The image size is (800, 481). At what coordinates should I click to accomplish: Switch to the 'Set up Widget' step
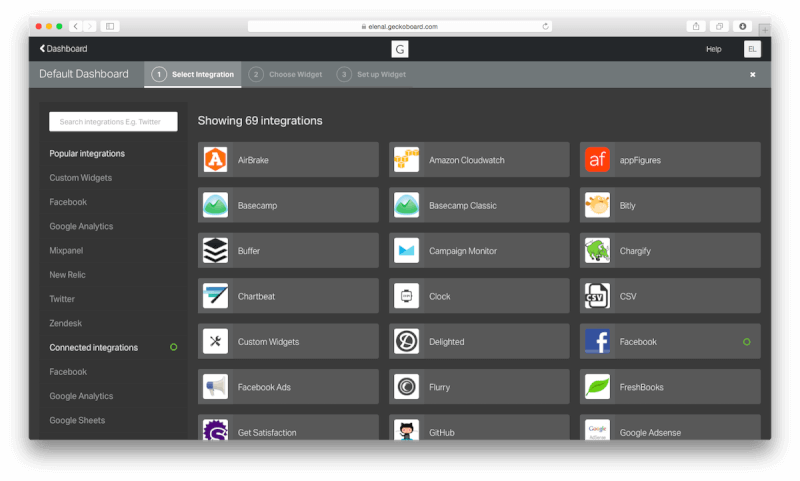pos(371,74)
